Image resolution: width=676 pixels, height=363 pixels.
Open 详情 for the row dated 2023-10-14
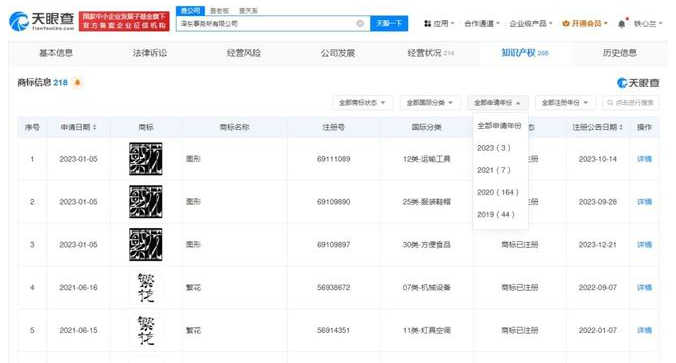click(644, 159)
